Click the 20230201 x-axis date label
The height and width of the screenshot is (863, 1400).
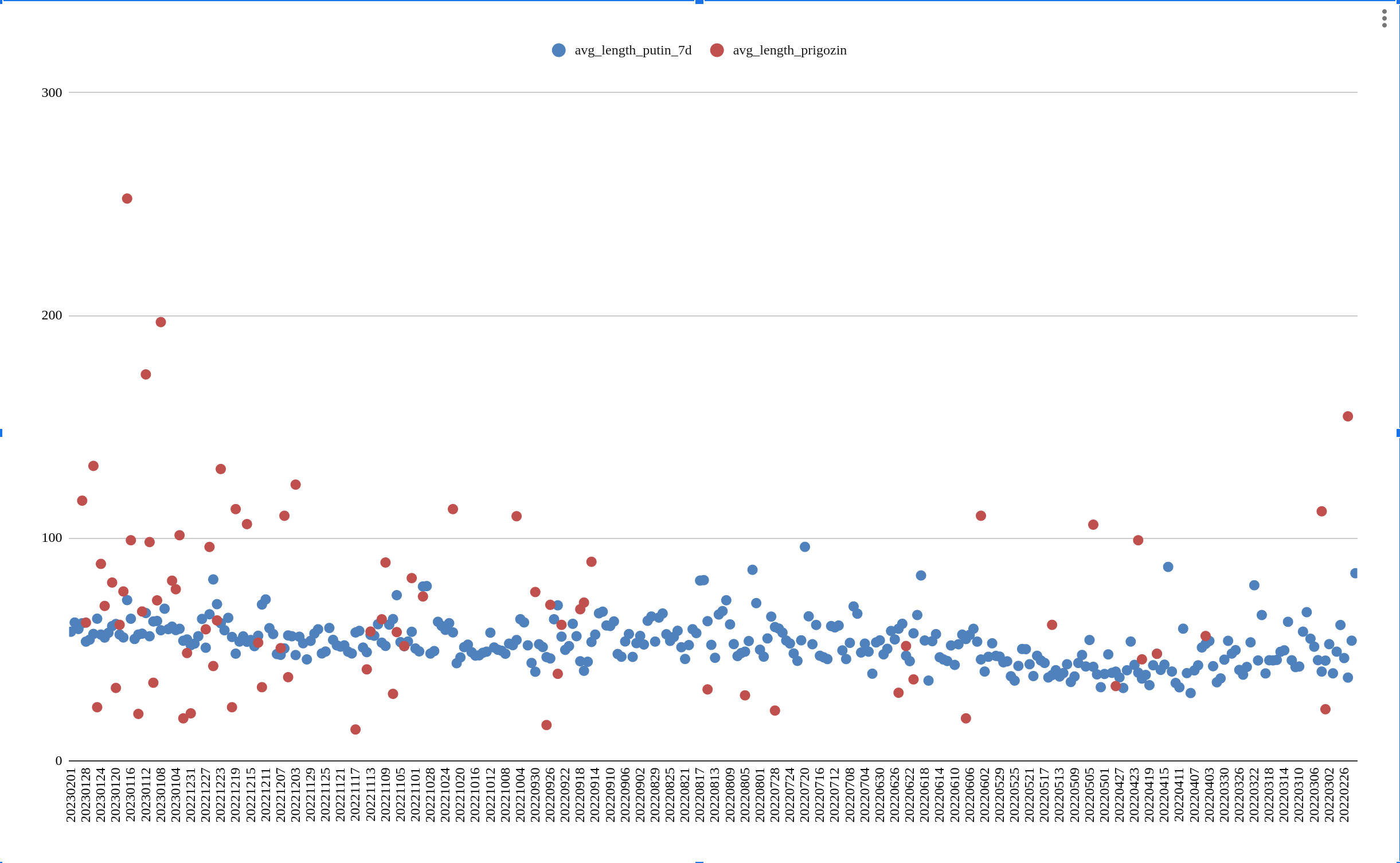click(x=71, y=795)
